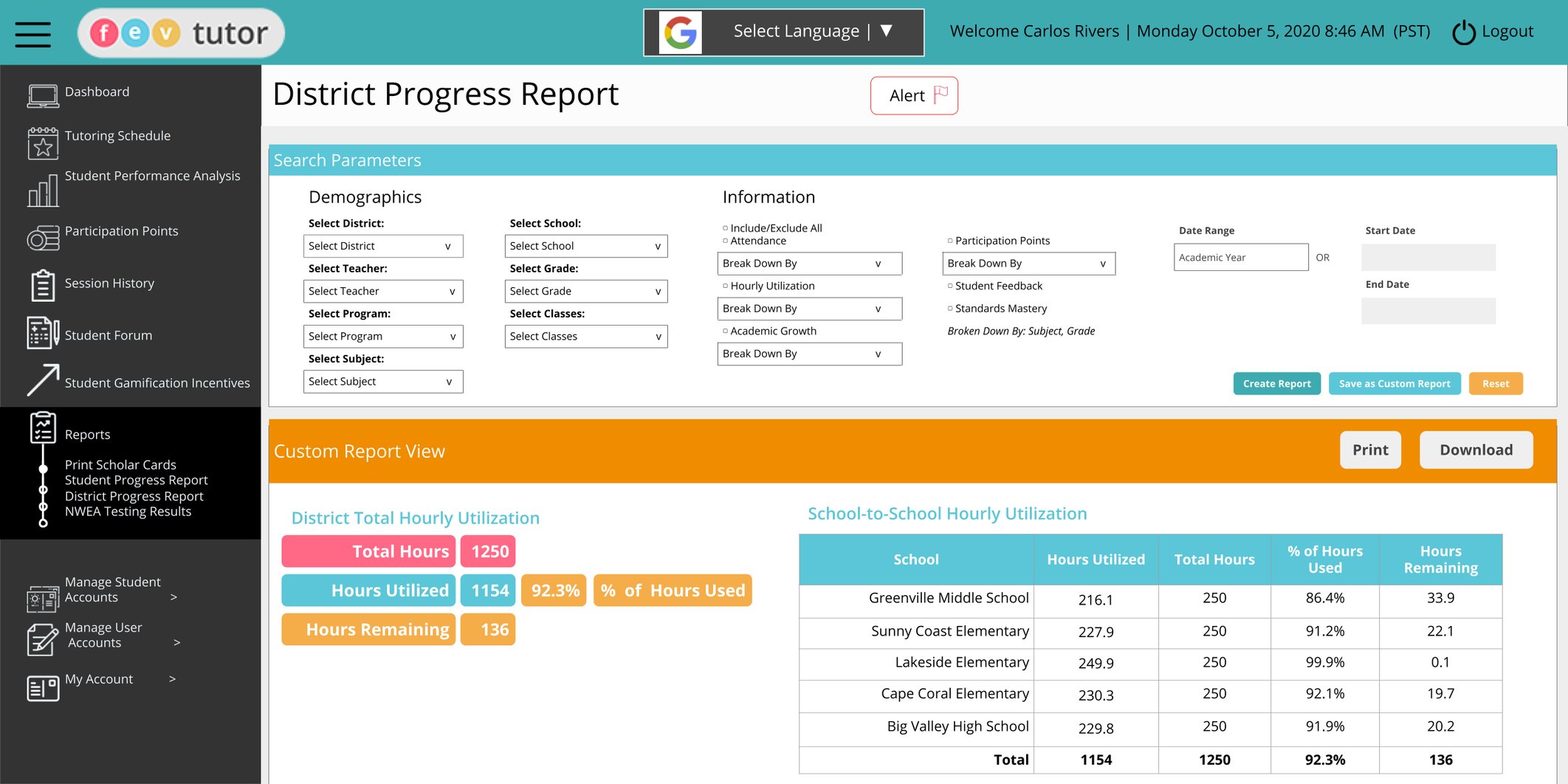The height and width of the screenshot is (784, 1568).
Task: Click the Alert flag button
Action: [913, 95]
